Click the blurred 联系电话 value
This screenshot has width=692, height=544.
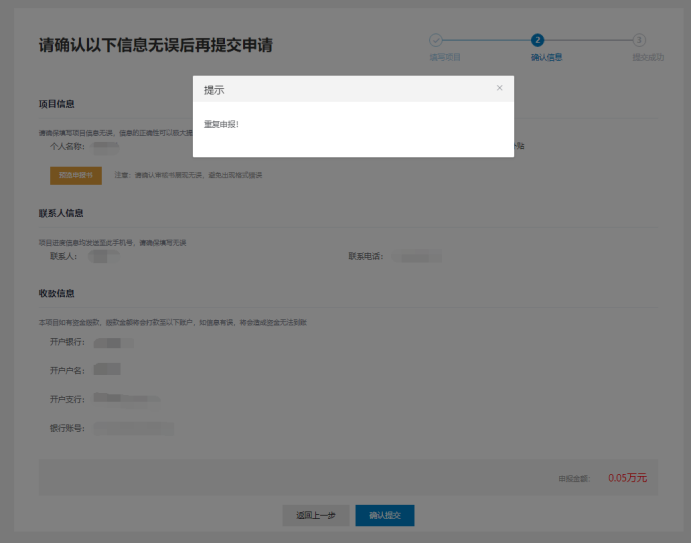pos(417,256)
